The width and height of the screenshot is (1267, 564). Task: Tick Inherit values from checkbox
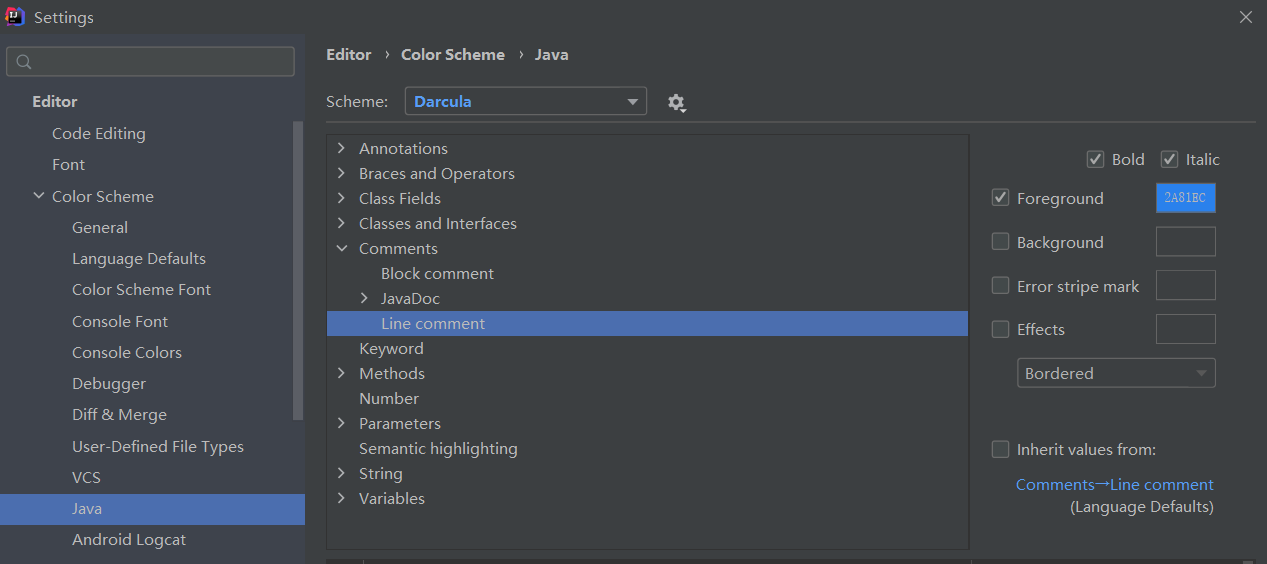point(1000,450)
